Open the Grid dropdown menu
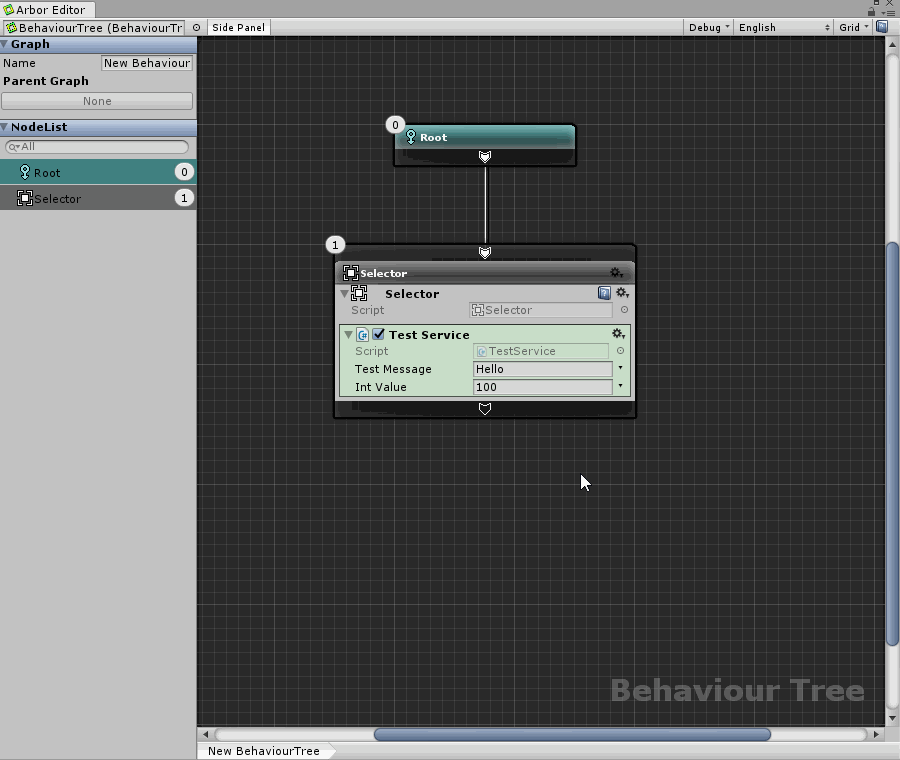 (x=853, y=27)
